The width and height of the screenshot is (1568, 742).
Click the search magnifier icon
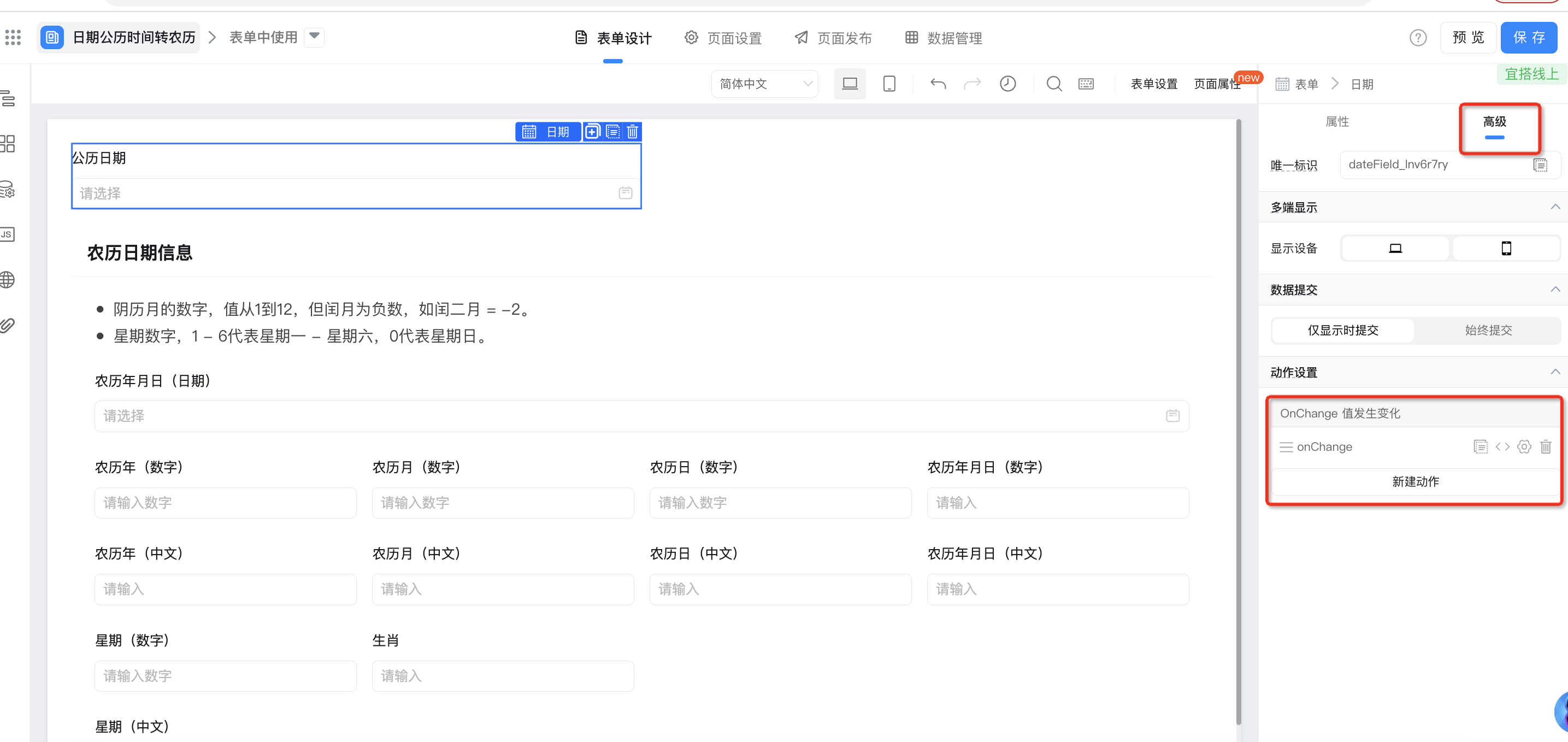pyautogui.click(x=1054, y=84)
